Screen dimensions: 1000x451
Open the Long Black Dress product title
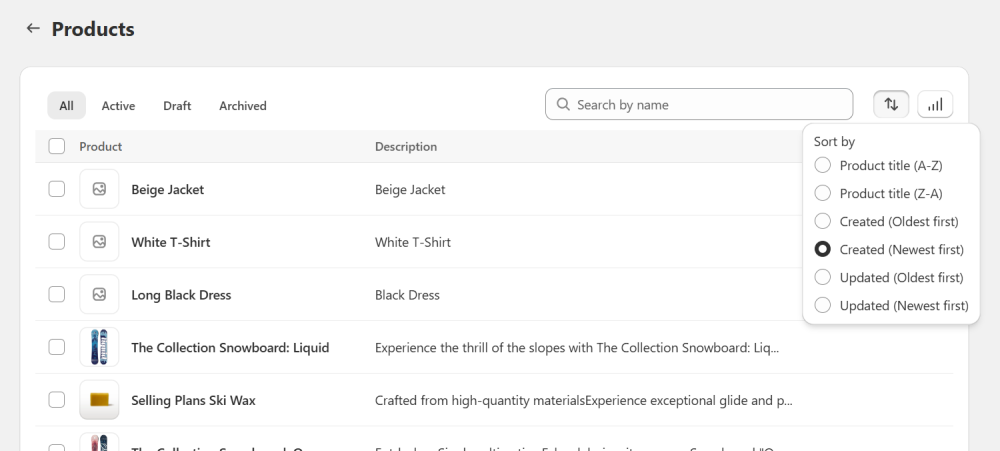tap(181, 295)
